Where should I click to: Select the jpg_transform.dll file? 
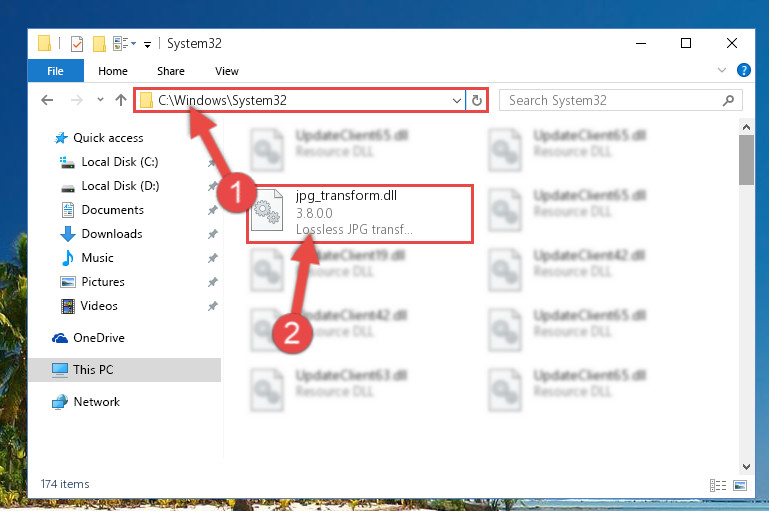[360, 213]
